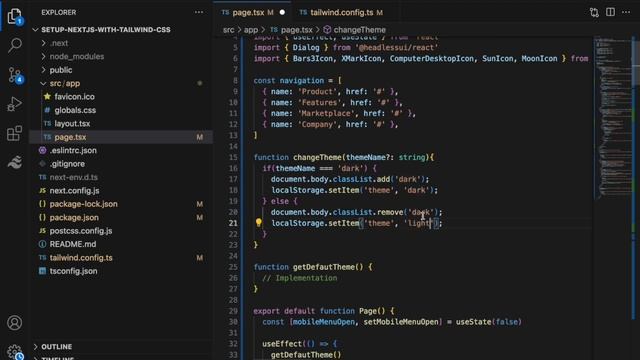Click 'navigation' constant name on line 8

(x=302, y=80)
